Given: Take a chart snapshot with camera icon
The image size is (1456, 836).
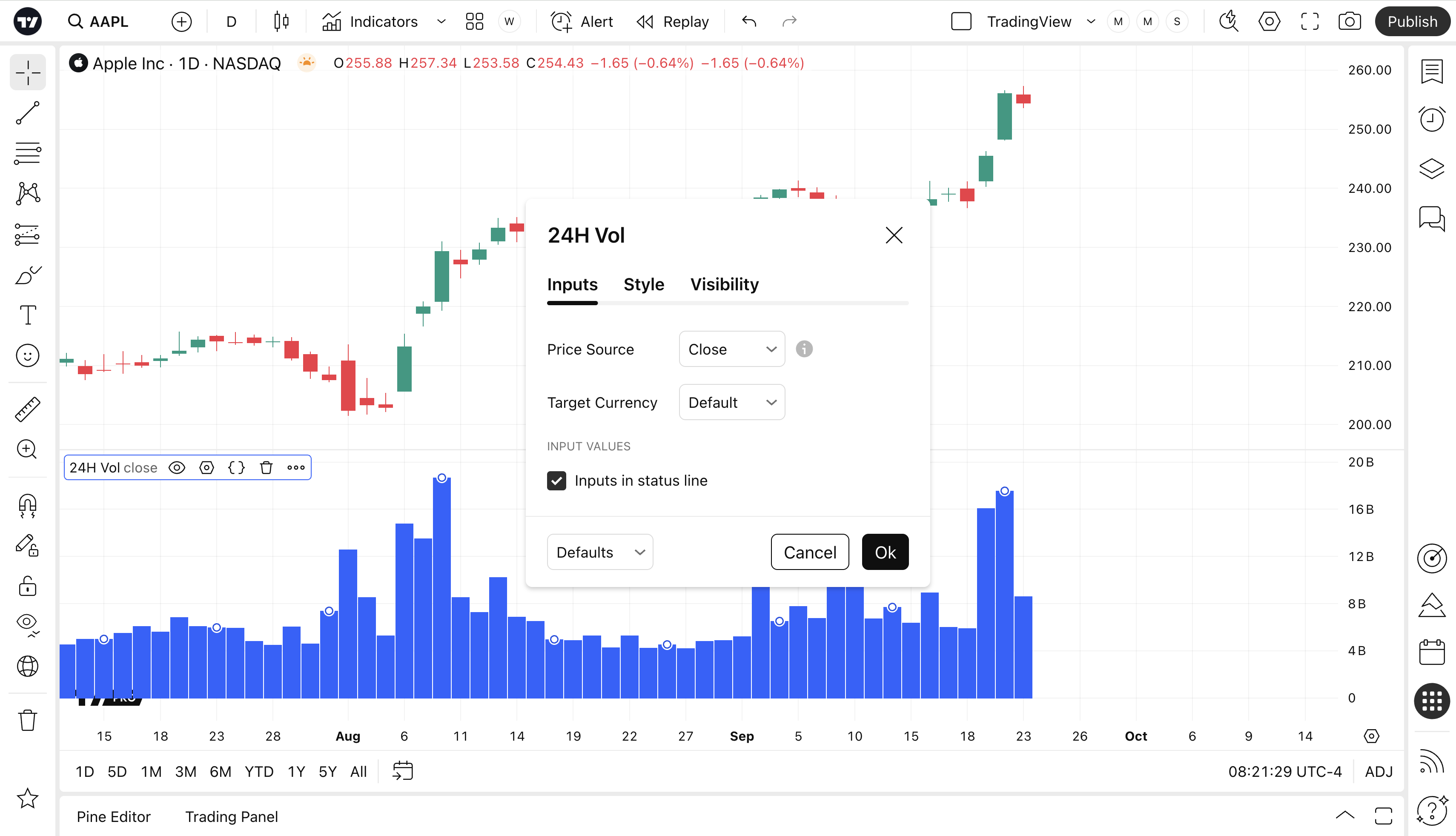Looking at the screenshot, I should [x=1349, y=22].
